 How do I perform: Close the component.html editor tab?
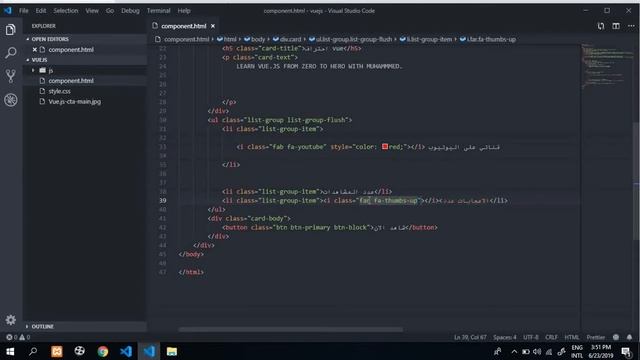point(213,26)
